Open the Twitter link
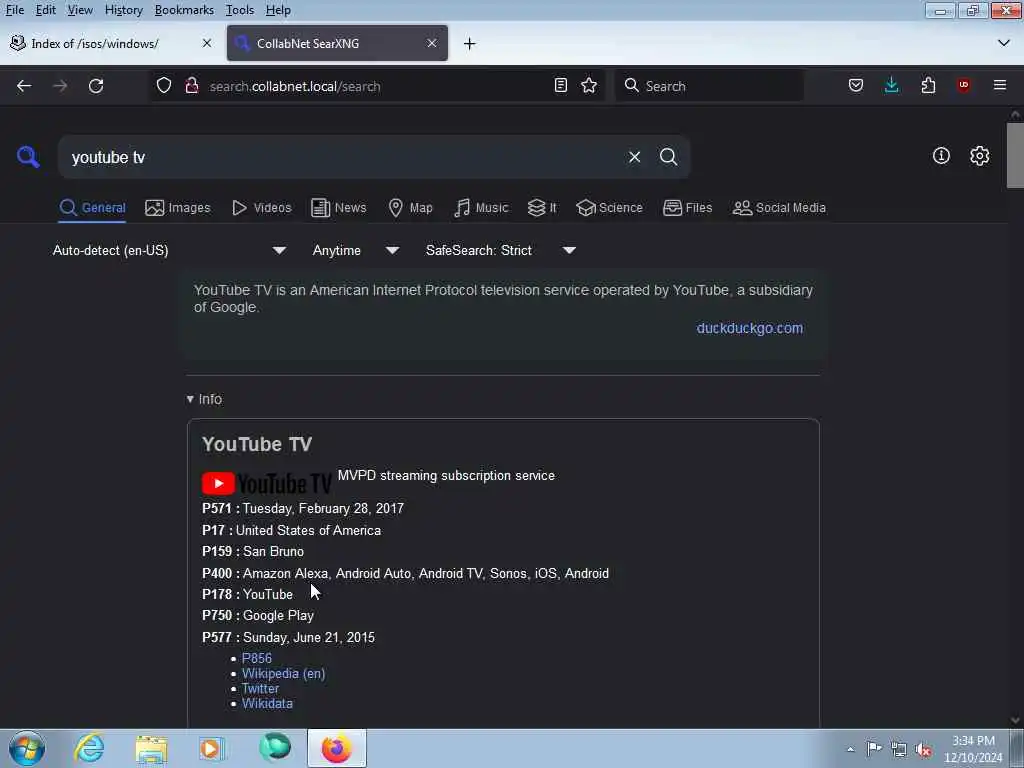This screenshot has height=768, width=1024. click(261, 688)
